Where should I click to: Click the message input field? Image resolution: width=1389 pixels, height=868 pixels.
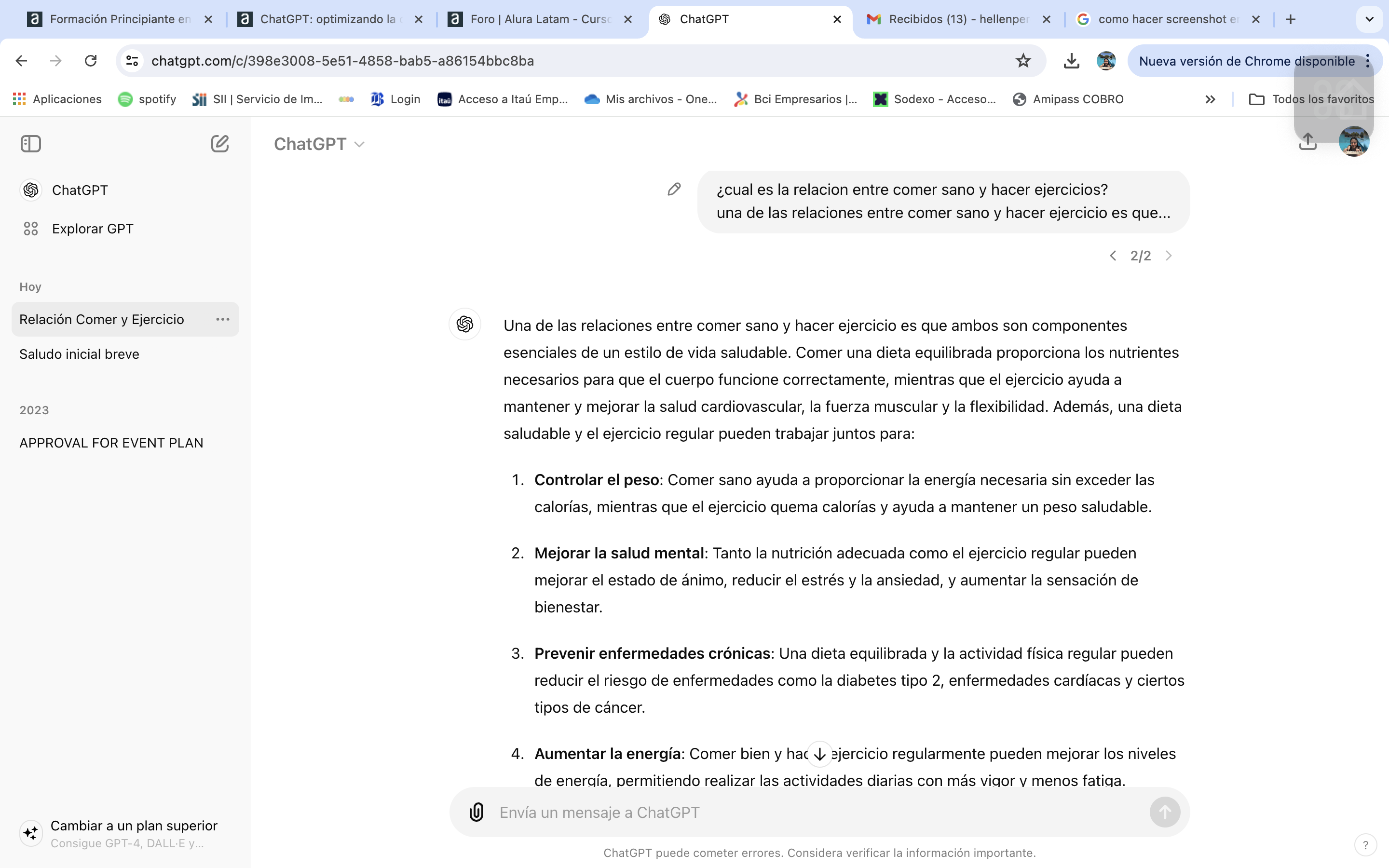818,812
